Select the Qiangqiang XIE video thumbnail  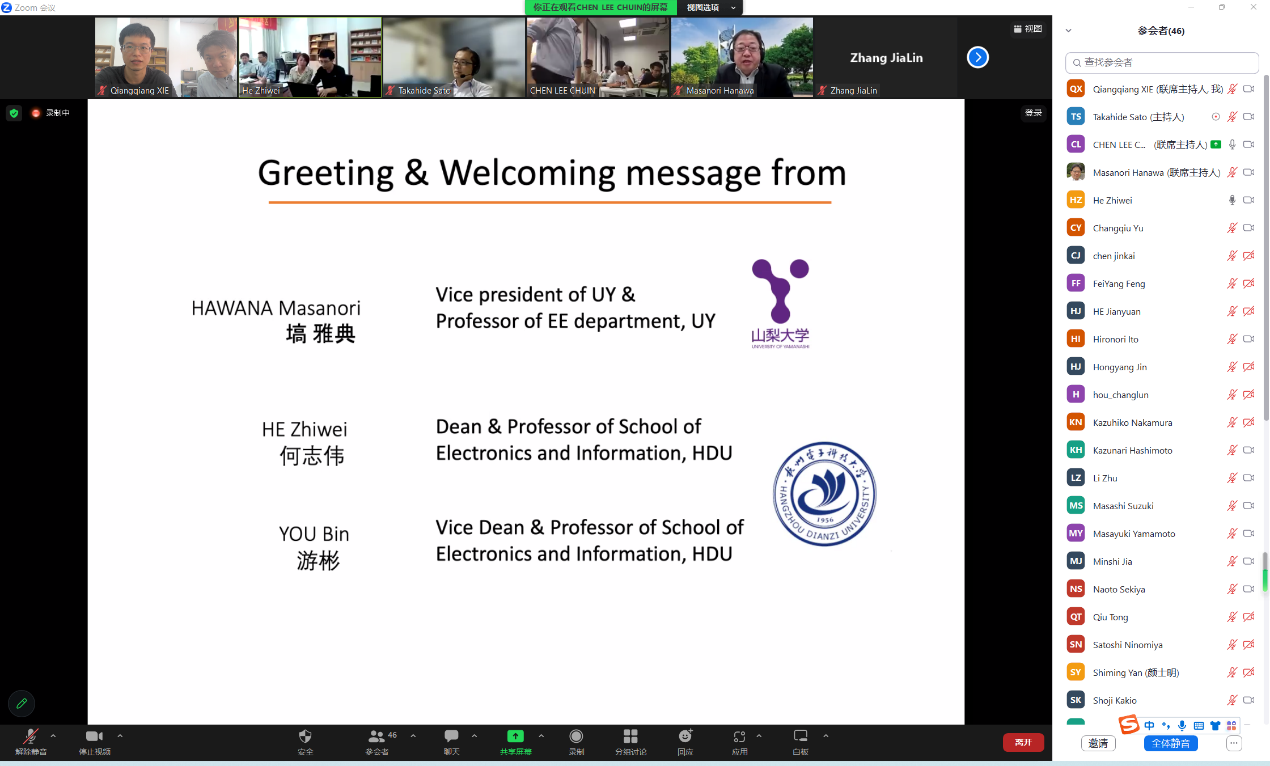[x=166, y=57]
